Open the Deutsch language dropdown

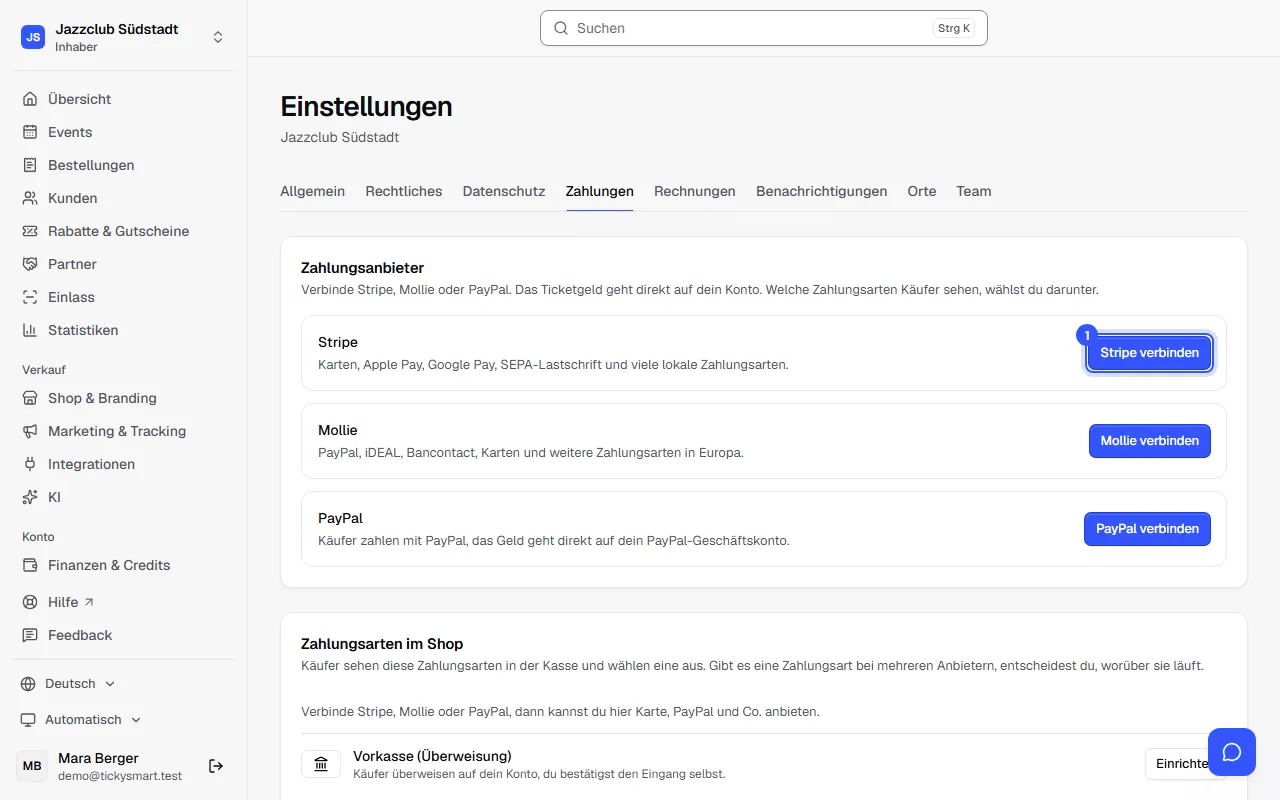click(x=68, y=684)
